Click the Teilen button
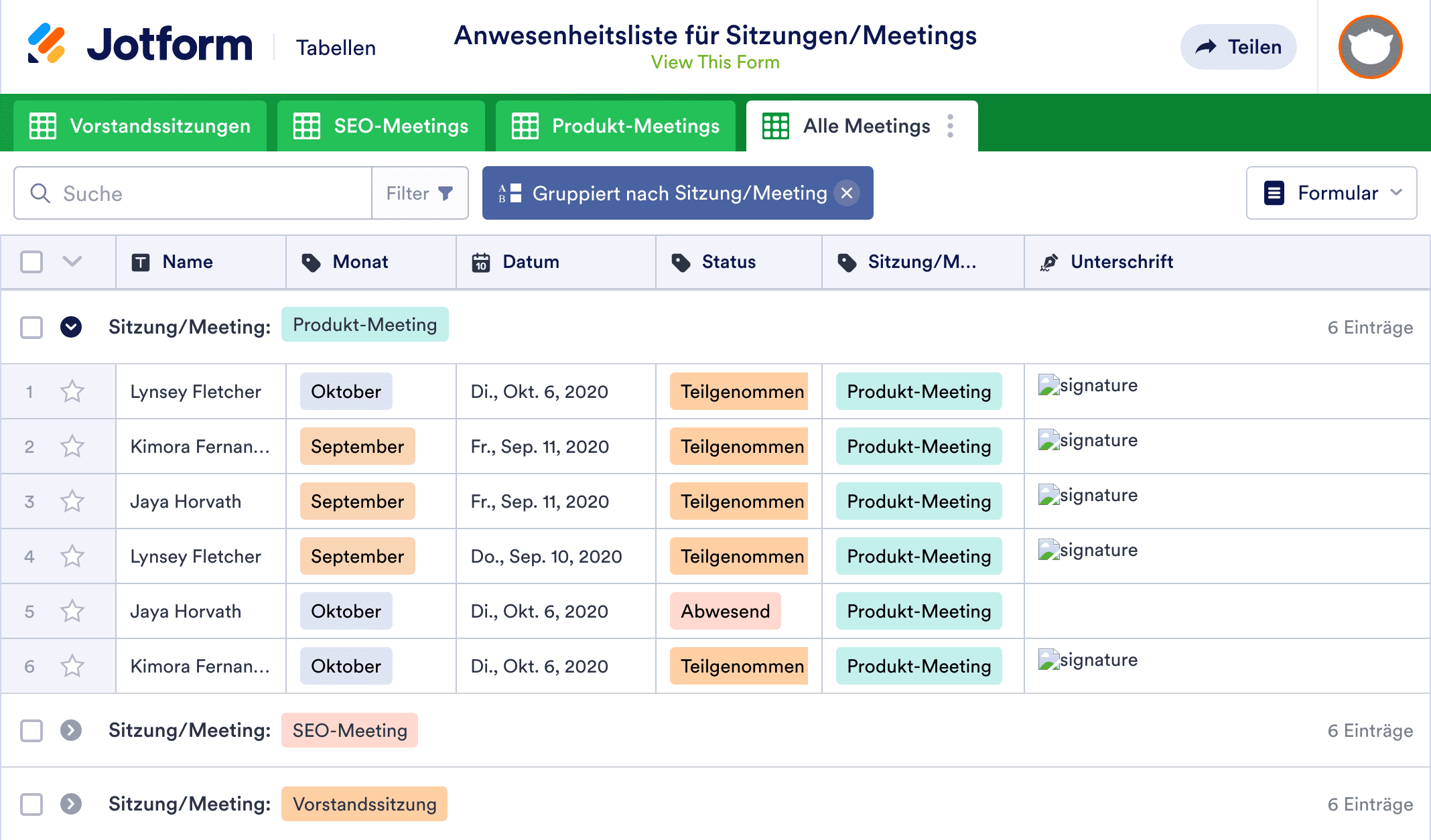 (1238, 46)
